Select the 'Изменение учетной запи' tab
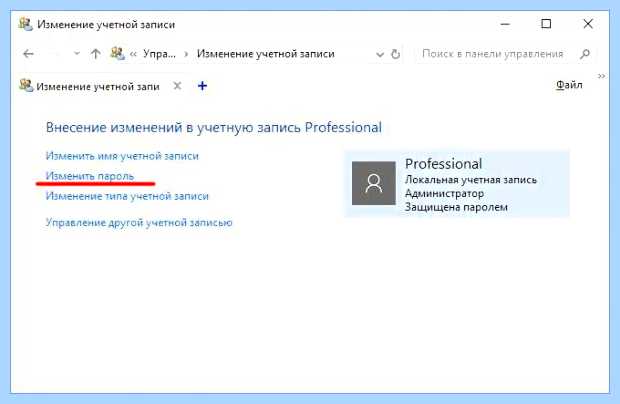 coord(98,86)
